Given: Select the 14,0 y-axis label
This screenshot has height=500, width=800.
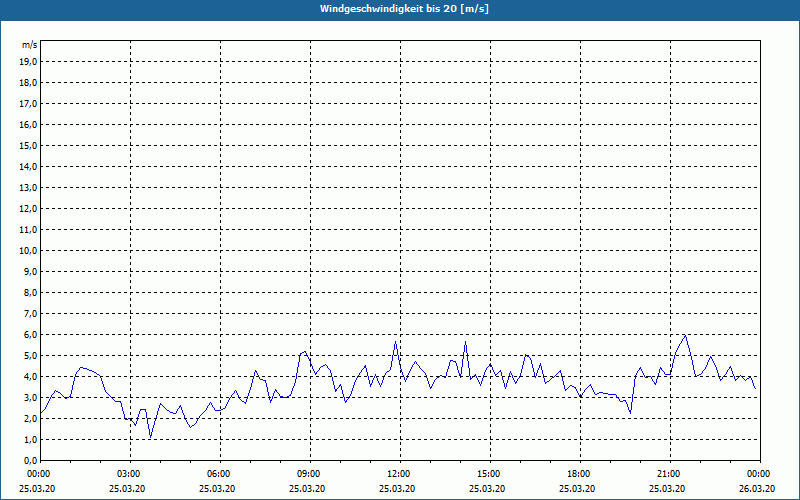Looking at the screenshot, I should pyautogui.click(x=29, y=166).
